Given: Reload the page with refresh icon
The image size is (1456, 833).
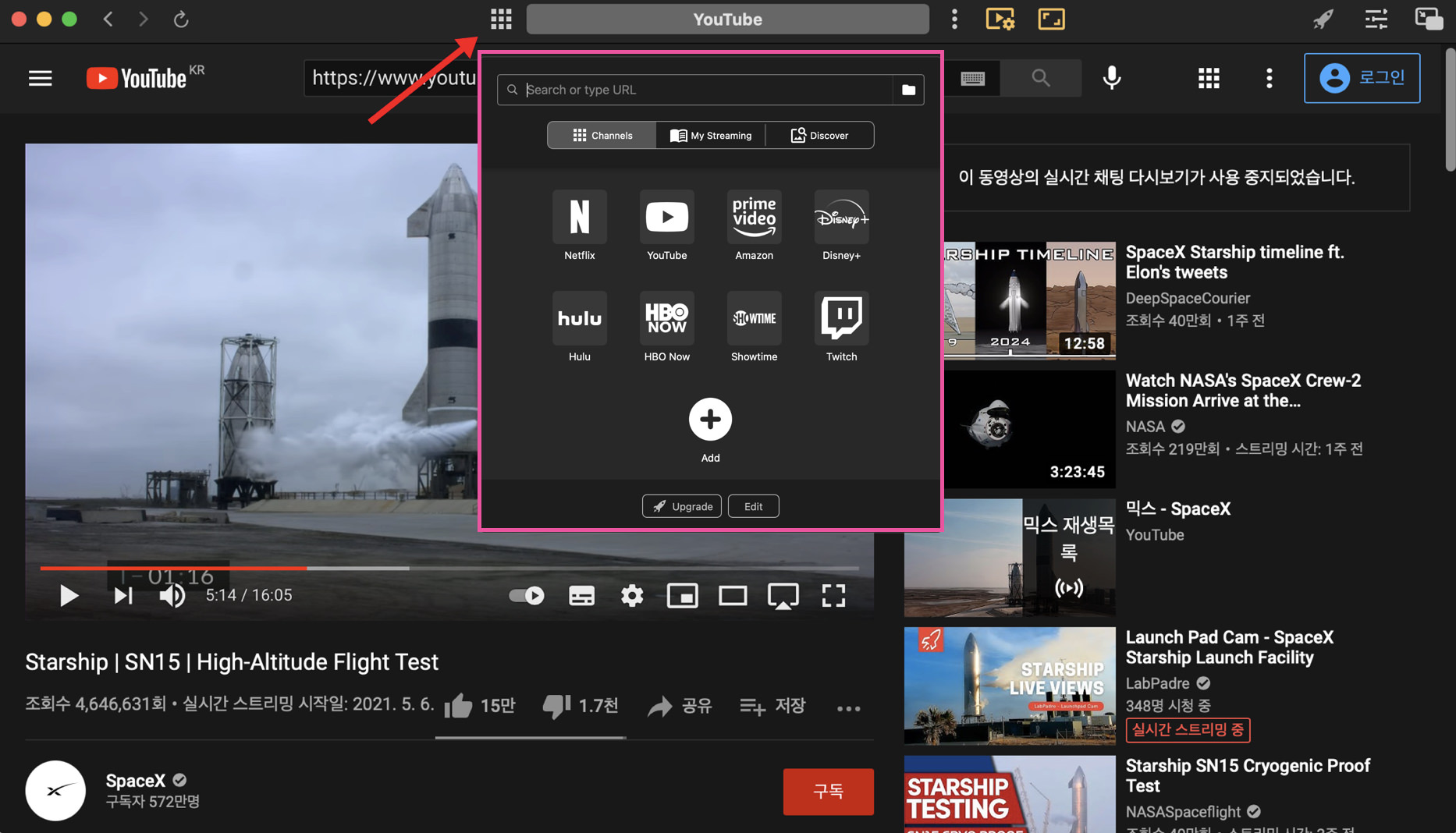Looking at the screenshot, I should (181, 19).
